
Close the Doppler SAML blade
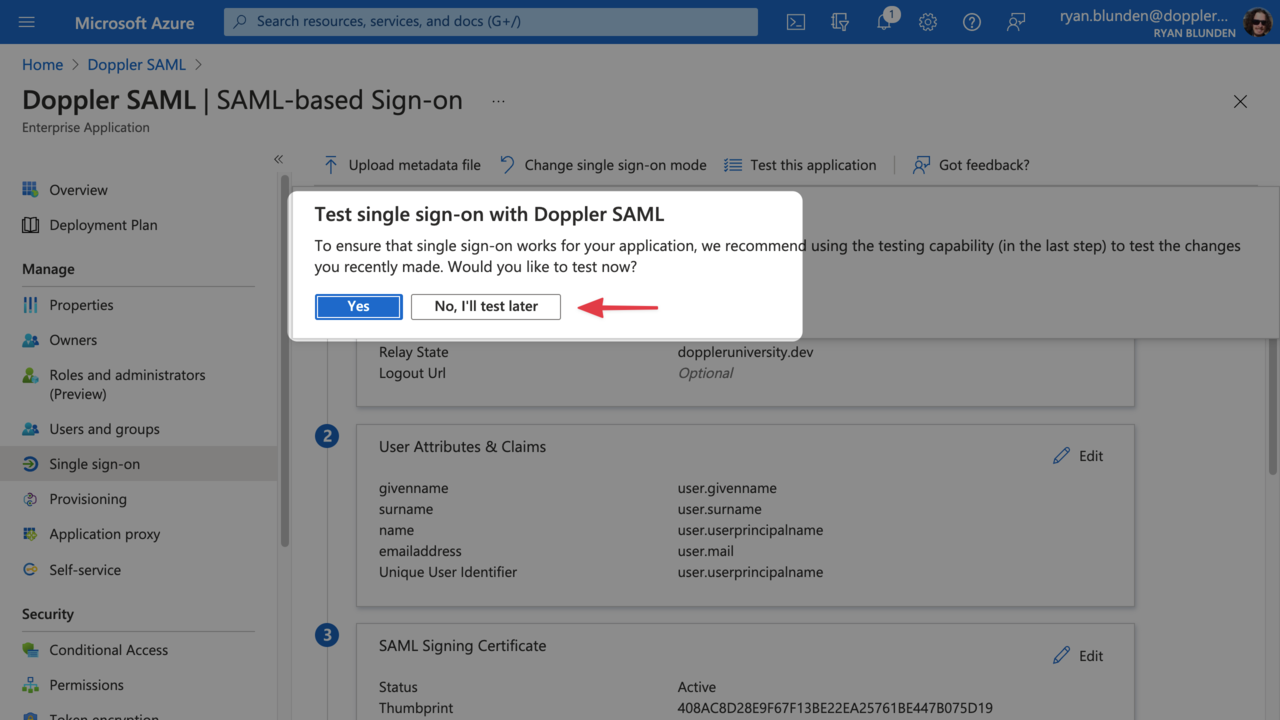[x=1240, y=101]
